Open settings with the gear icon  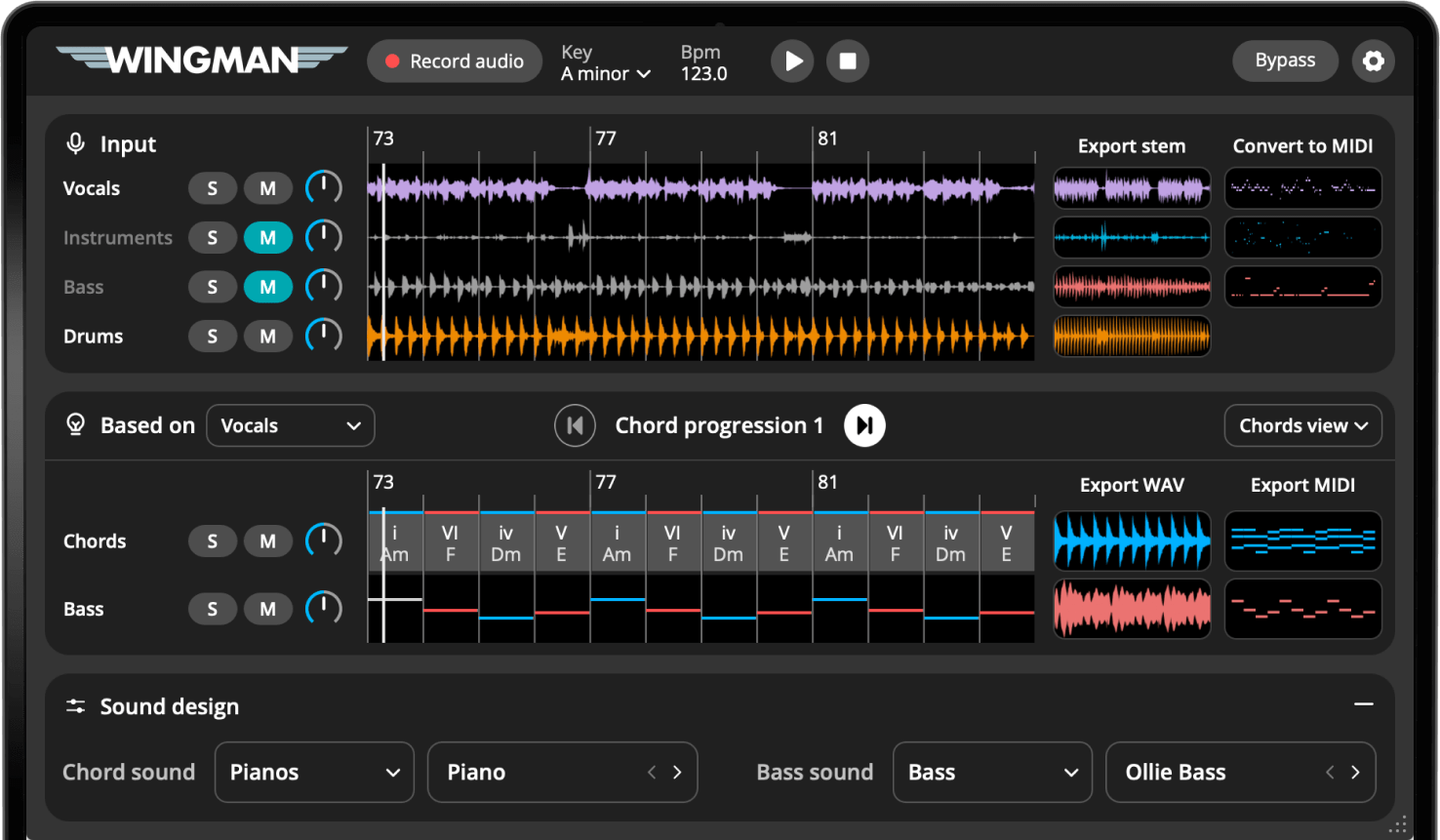click(x=1373, y=61)
